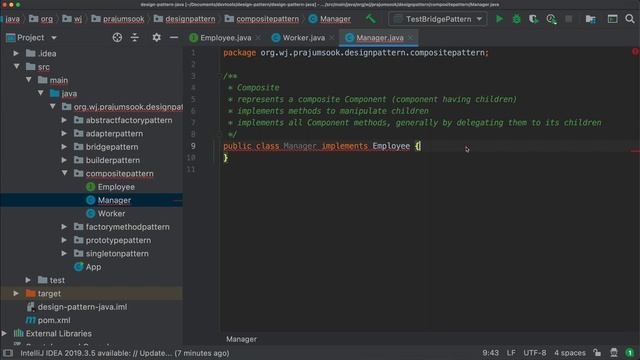Start debugging with the bug icon

(516, 19)
